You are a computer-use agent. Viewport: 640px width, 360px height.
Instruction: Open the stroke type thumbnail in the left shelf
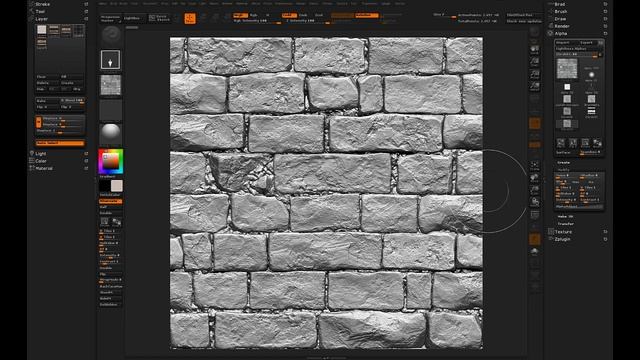click(x=110, y=60)
